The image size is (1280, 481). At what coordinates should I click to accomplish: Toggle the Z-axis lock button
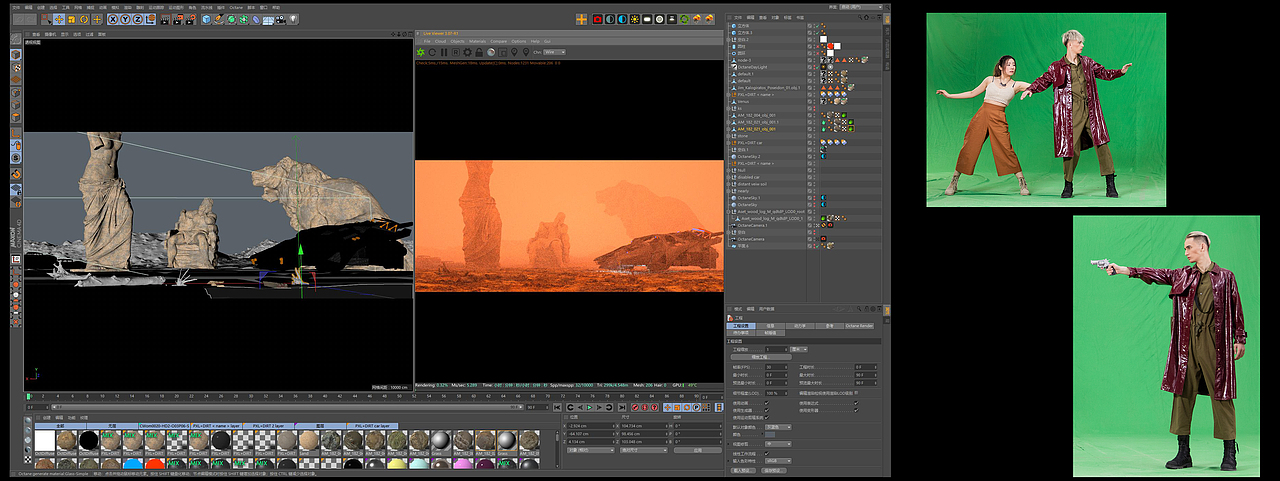[x=137, y=19]
